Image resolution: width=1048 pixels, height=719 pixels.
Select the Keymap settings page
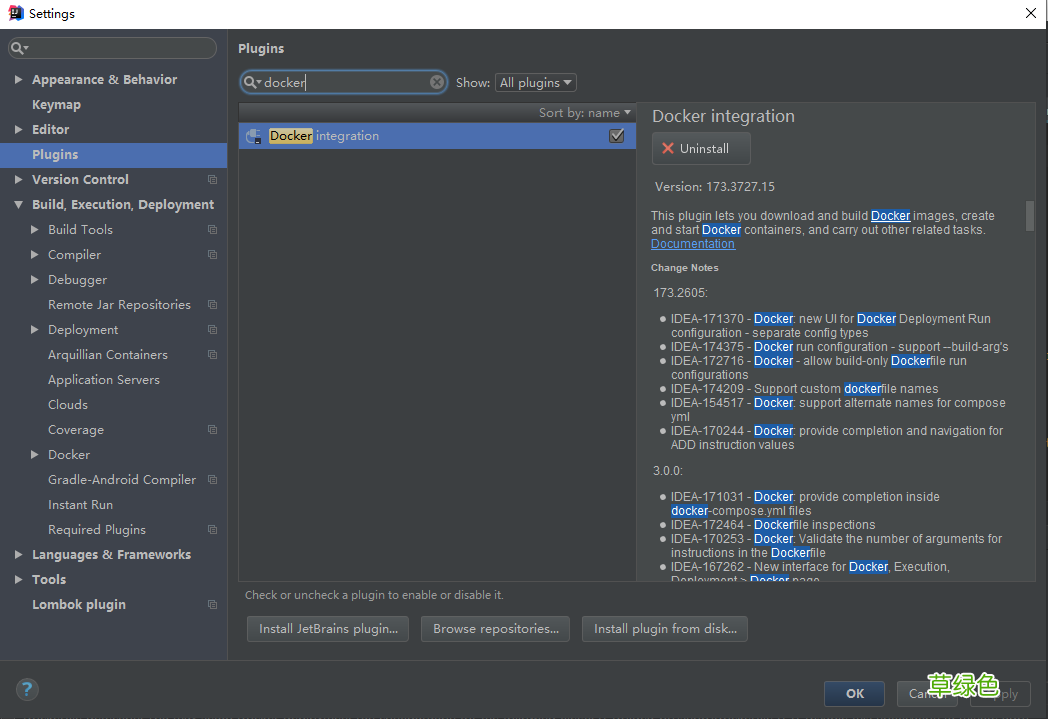point(56,104)
